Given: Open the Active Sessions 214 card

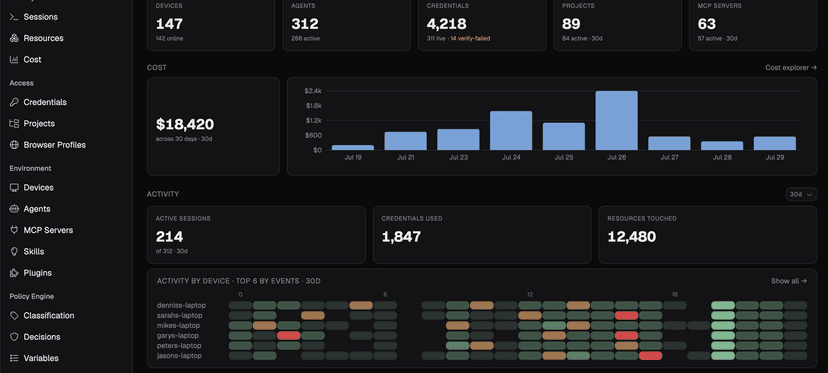Looking at the screenshot, I should pyautogui.click(x=256, y=235).
